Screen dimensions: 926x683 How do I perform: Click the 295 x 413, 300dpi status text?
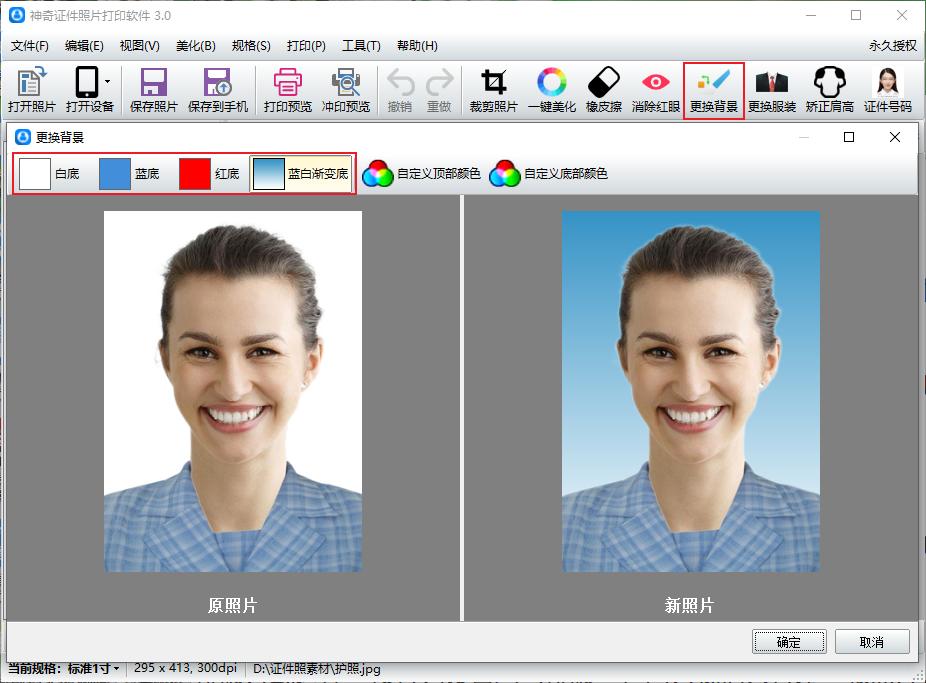pos(185,668)
